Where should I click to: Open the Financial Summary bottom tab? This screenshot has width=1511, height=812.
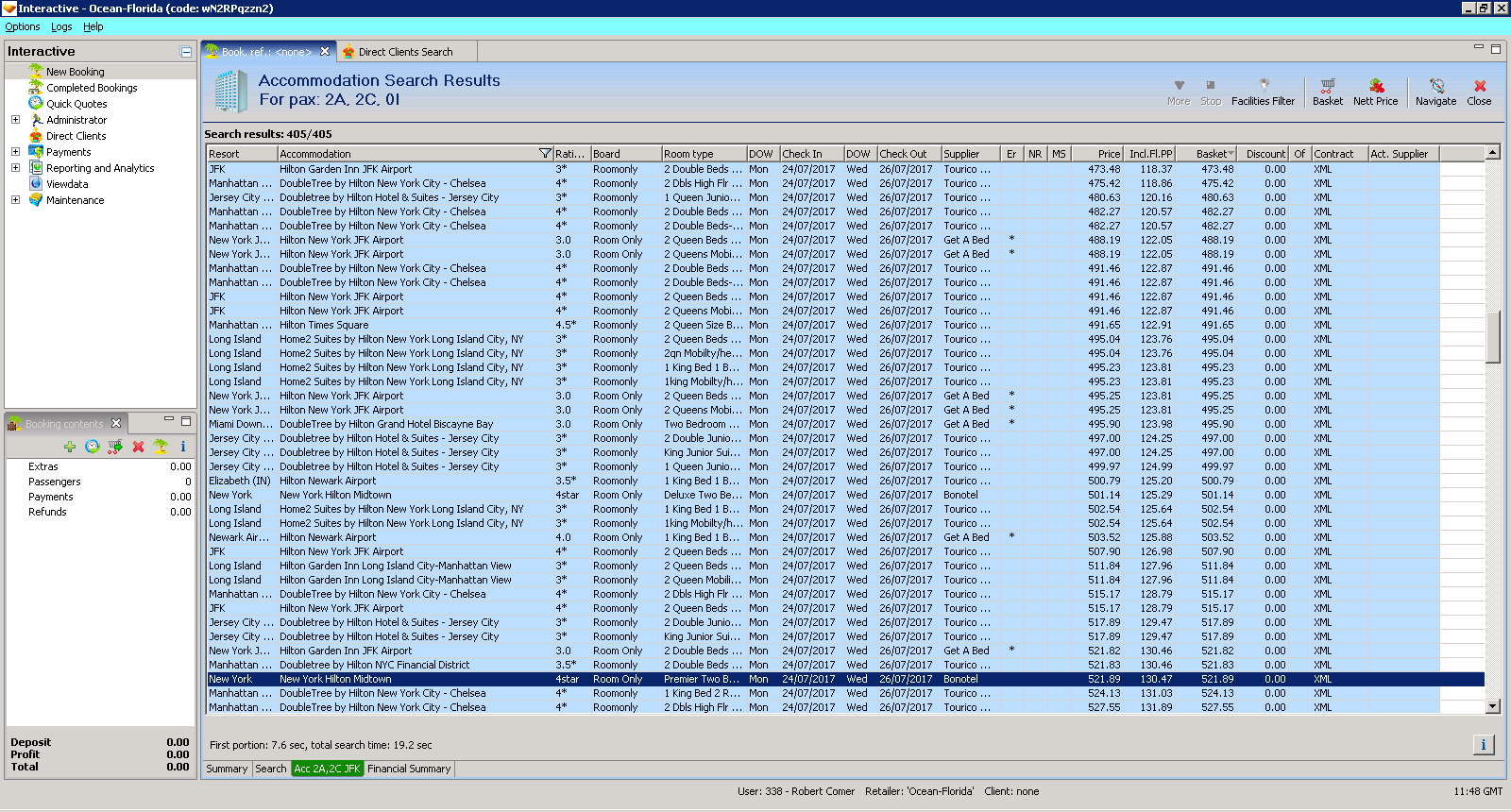409,769
